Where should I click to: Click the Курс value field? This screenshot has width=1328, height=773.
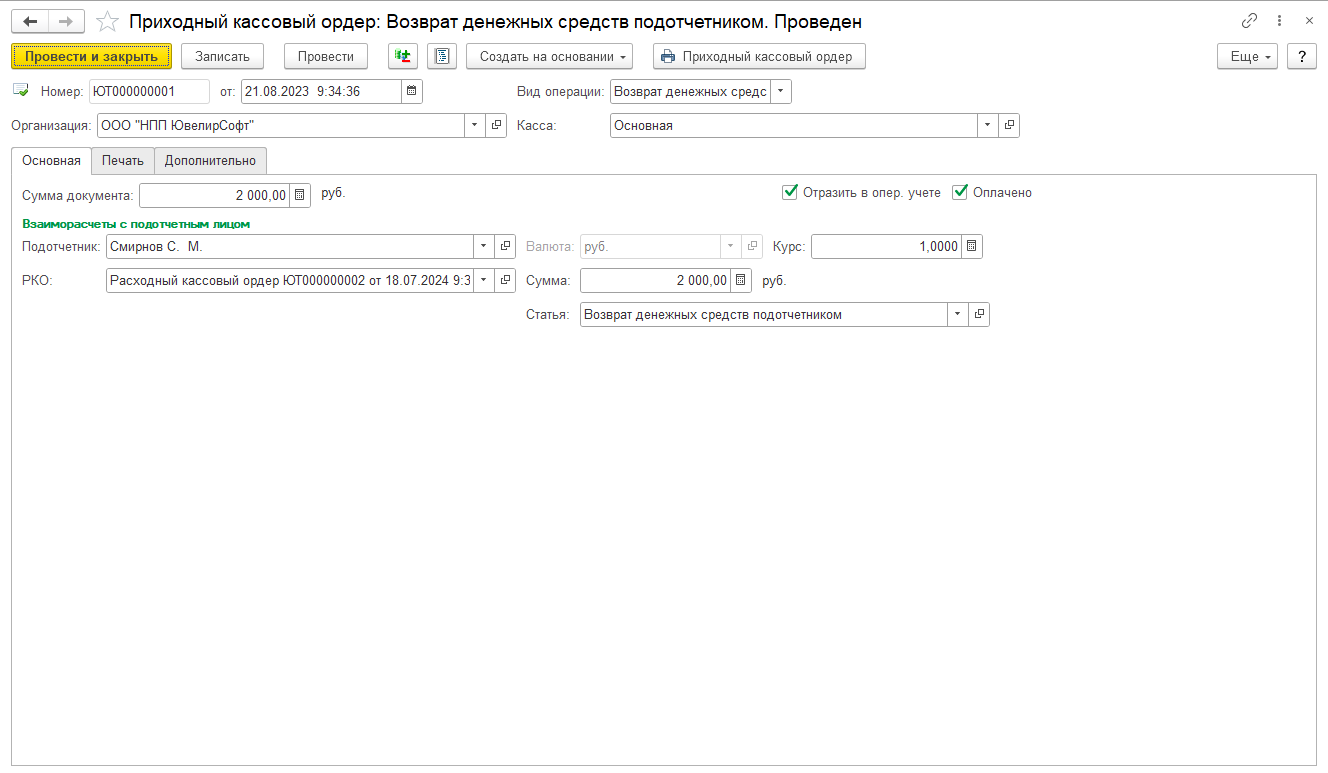point(886,246)
